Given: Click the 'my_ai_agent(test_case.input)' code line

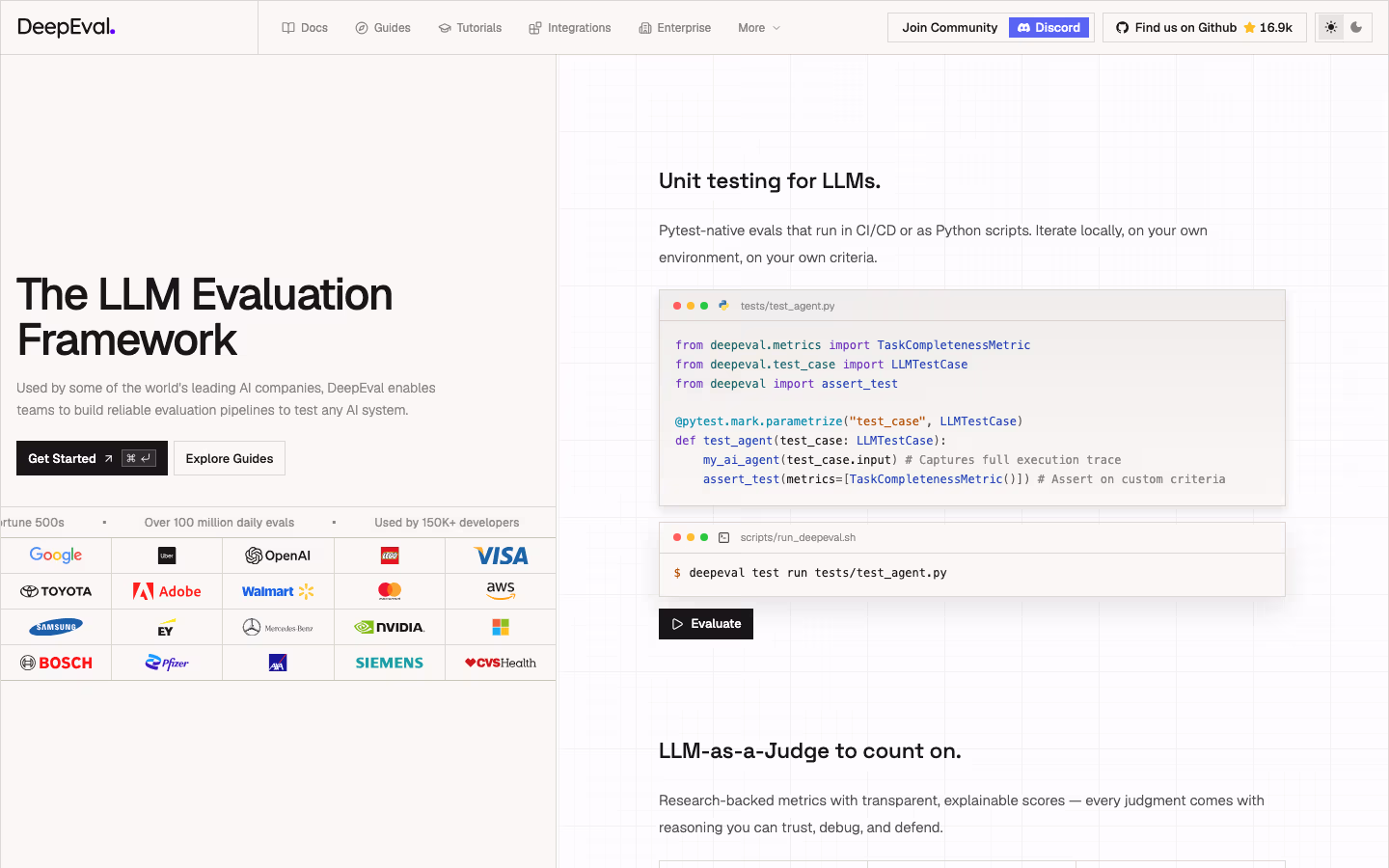Looking at the screenshot, I should coord(912,460).
